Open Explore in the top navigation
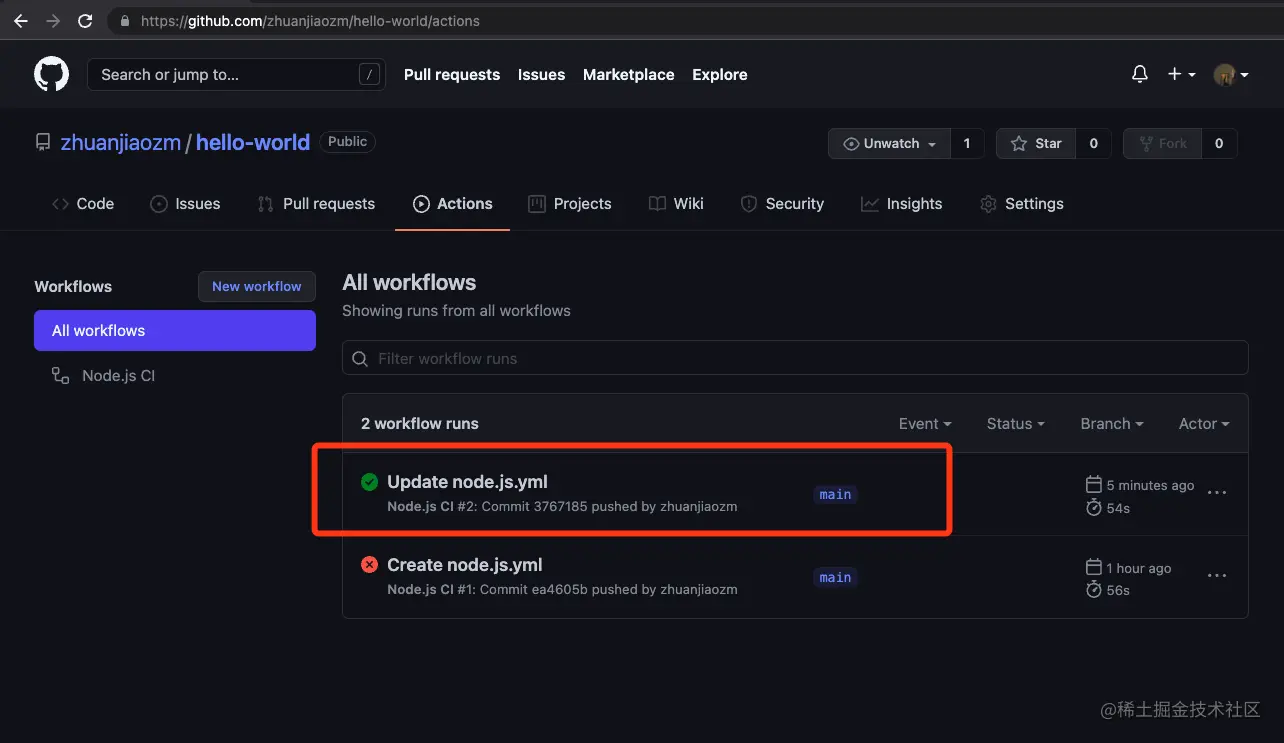 click(x=720, y=75)
